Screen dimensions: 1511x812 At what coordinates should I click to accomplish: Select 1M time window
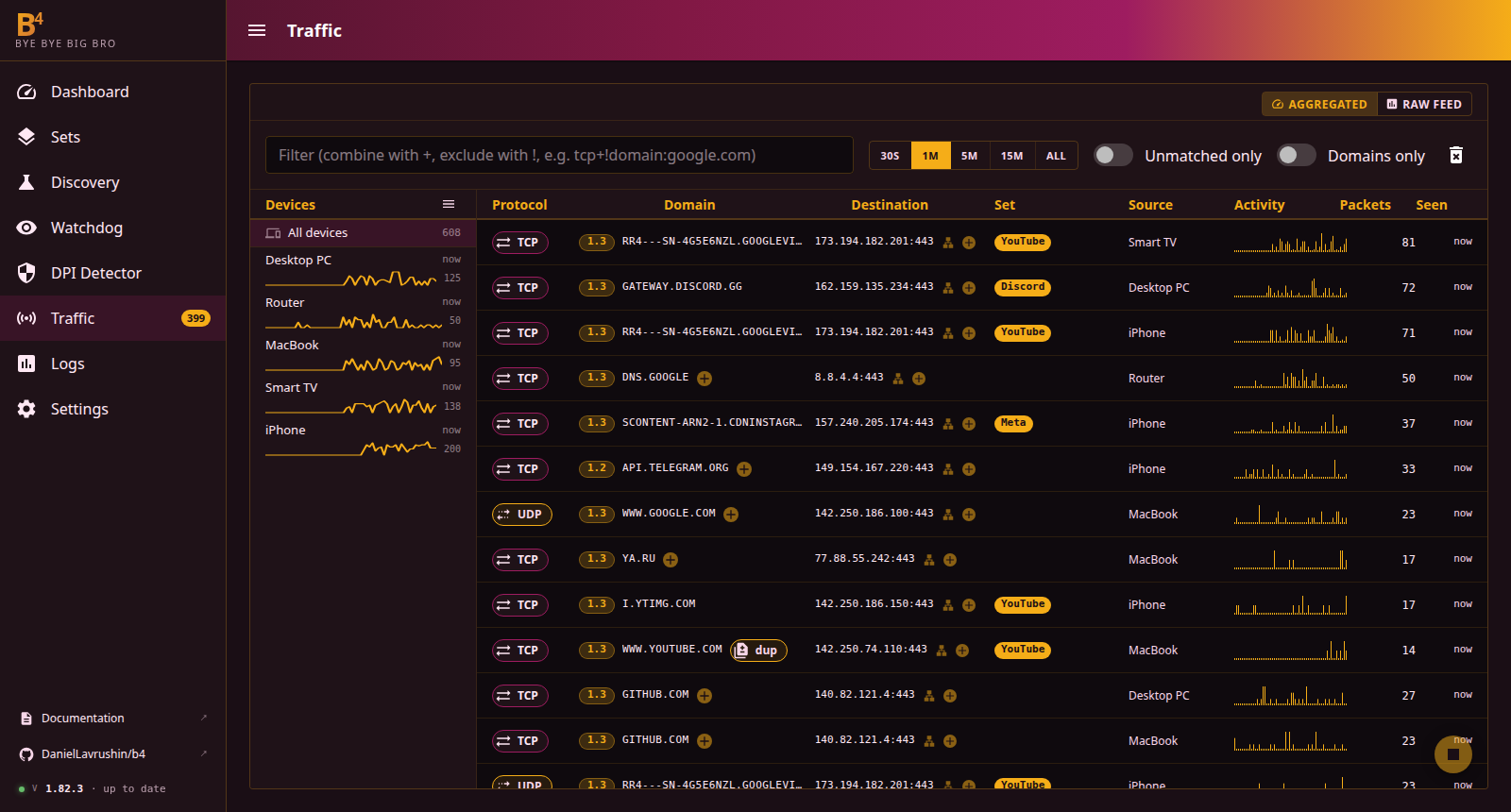930,156
